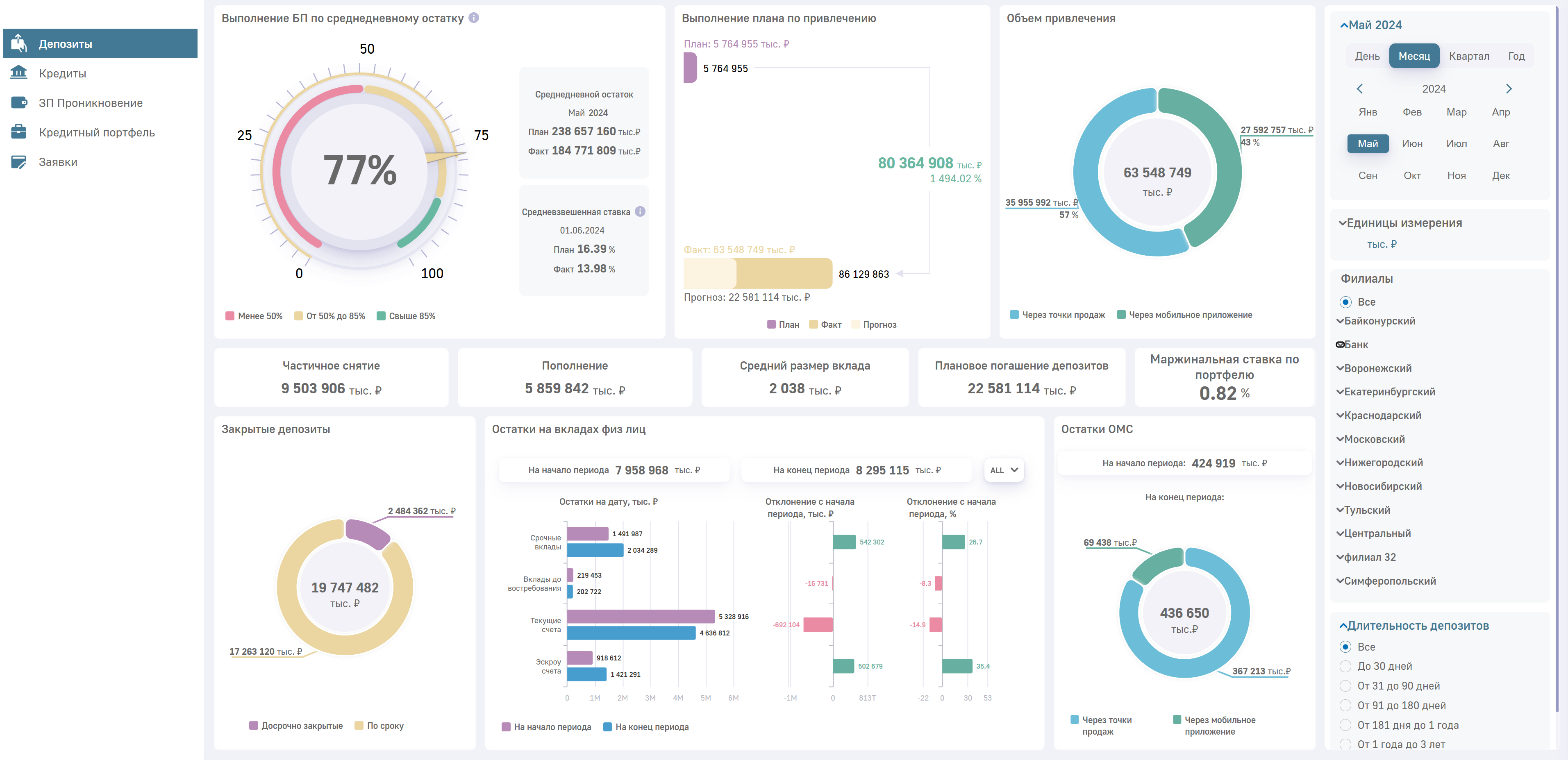Go to the previous year using the left arrow
Image resolution: width=1568 pixels, height=760 pixels.
point(1359,89)
